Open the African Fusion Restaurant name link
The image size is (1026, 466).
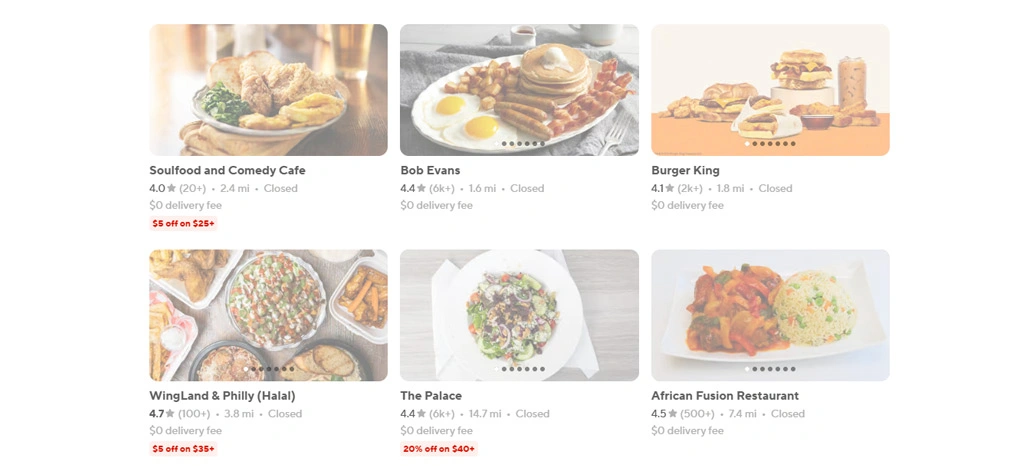tap(725, 396)
